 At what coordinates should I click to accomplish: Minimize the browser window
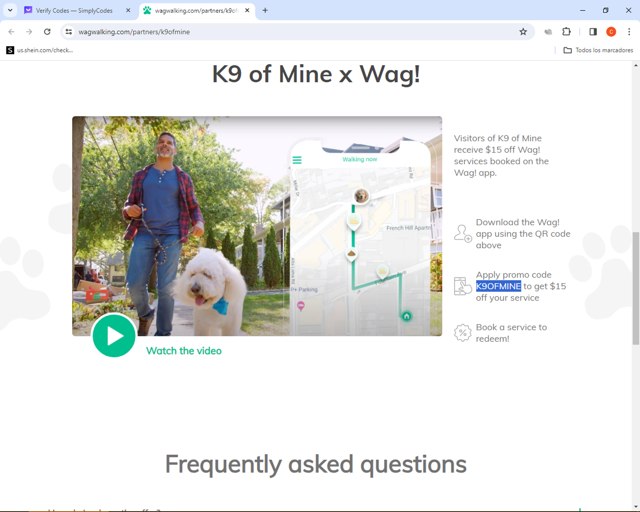[582, 11]
